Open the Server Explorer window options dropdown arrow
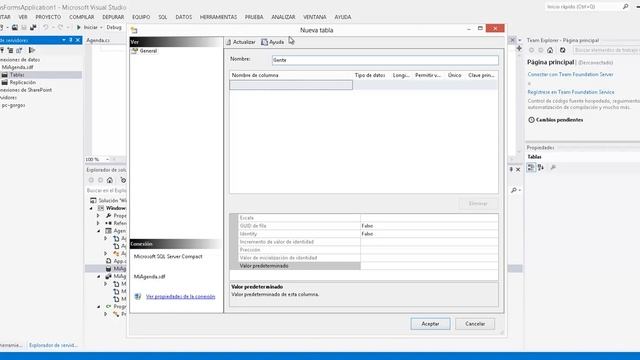Viewport: 640px width, 360px height. click(64, 40)
